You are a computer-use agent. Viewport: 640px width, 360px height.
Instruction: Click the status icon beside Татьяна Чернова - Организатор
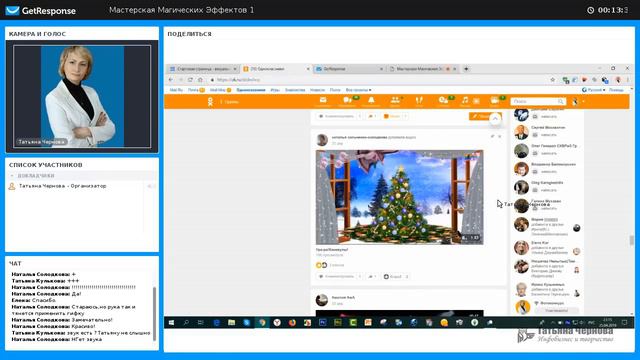pos(151,186)
